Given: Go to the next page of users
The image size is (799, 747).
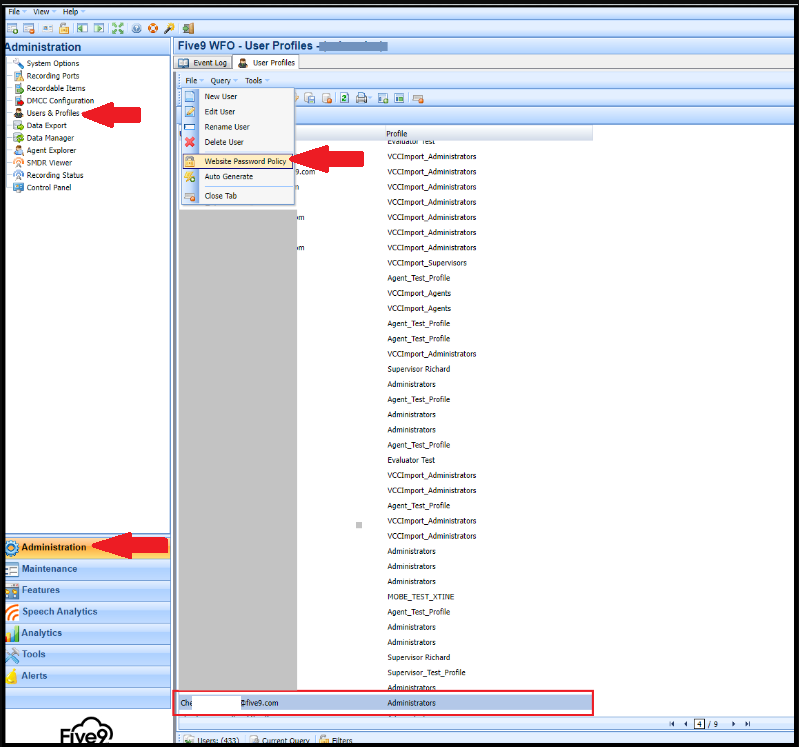Looking at the screenshot, I should (733, 724).
